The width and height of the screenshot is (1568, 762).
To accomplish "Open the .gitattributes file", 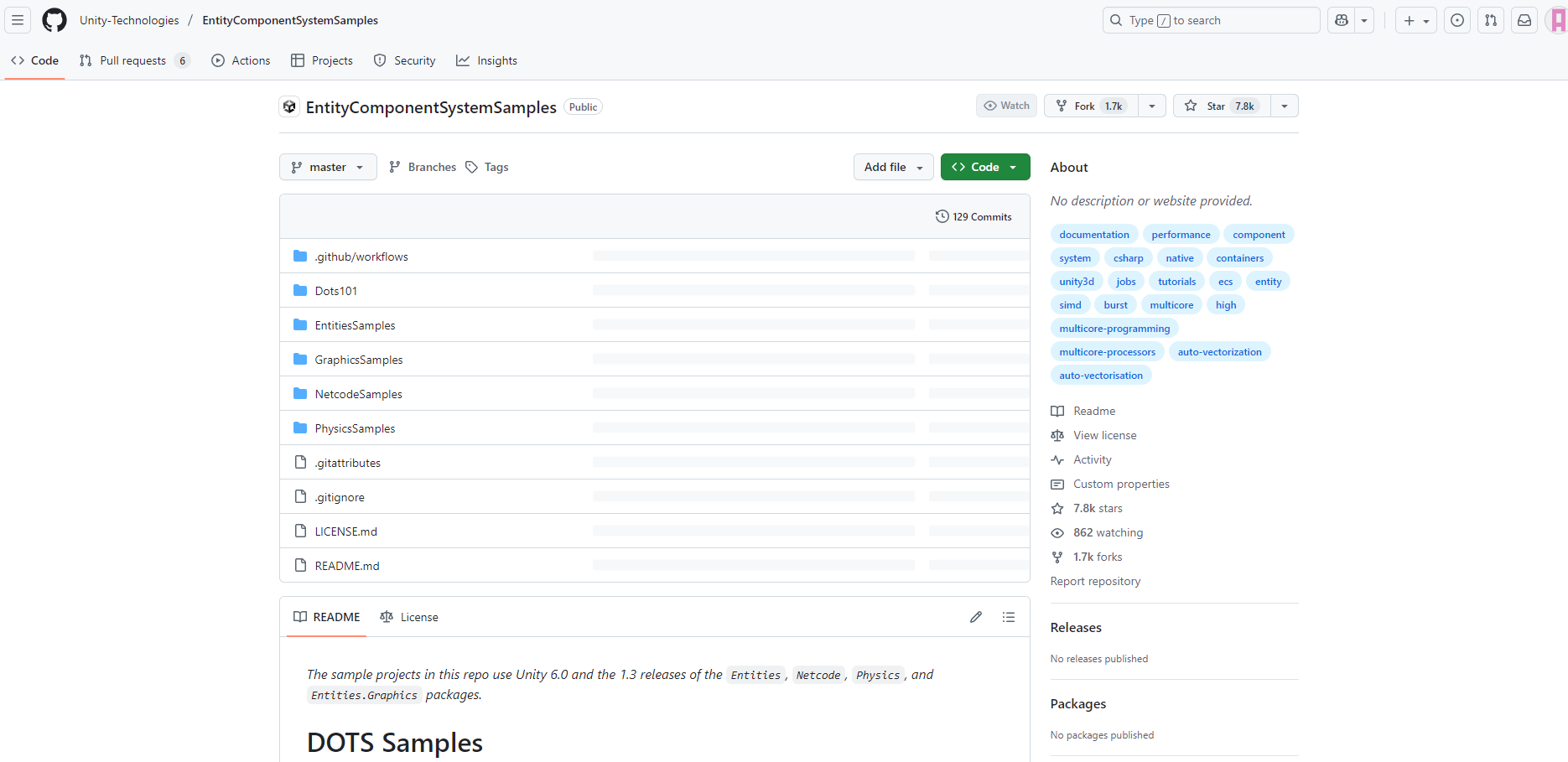I will coord(348,463).
